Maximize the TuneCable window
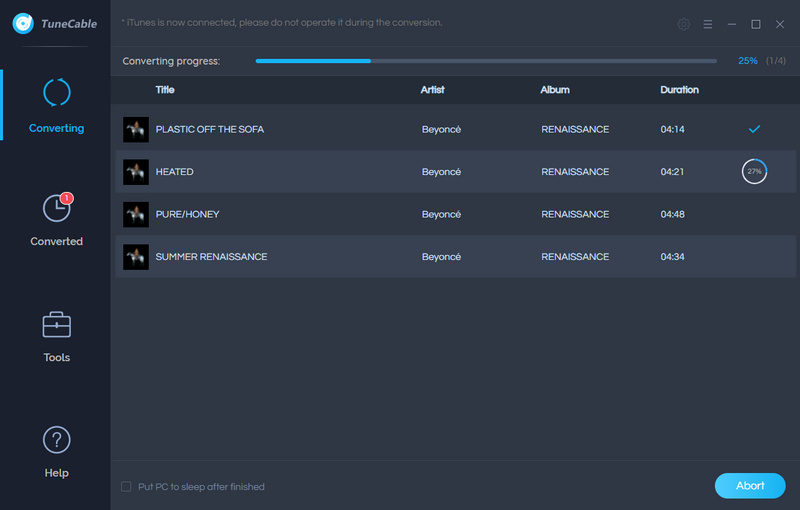The image size is (800, 510). pos(756,24)
